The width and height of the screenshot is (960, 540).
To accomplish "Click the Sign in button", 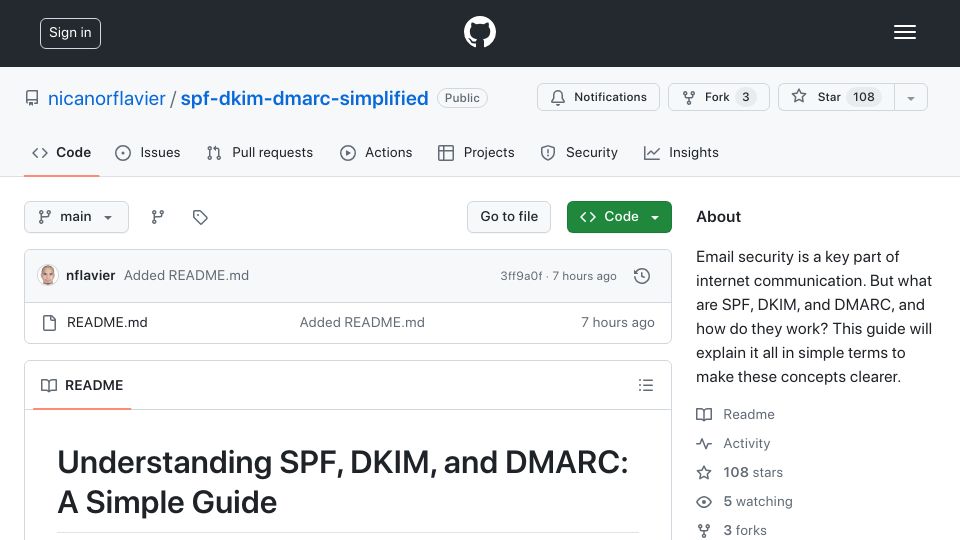I will click(70, 33).
